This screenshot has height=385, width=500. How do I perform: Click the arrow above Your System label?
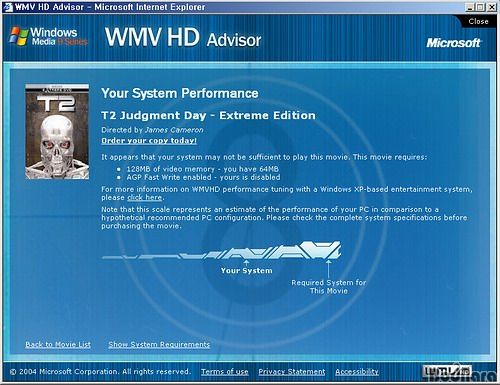click(246, 263)
